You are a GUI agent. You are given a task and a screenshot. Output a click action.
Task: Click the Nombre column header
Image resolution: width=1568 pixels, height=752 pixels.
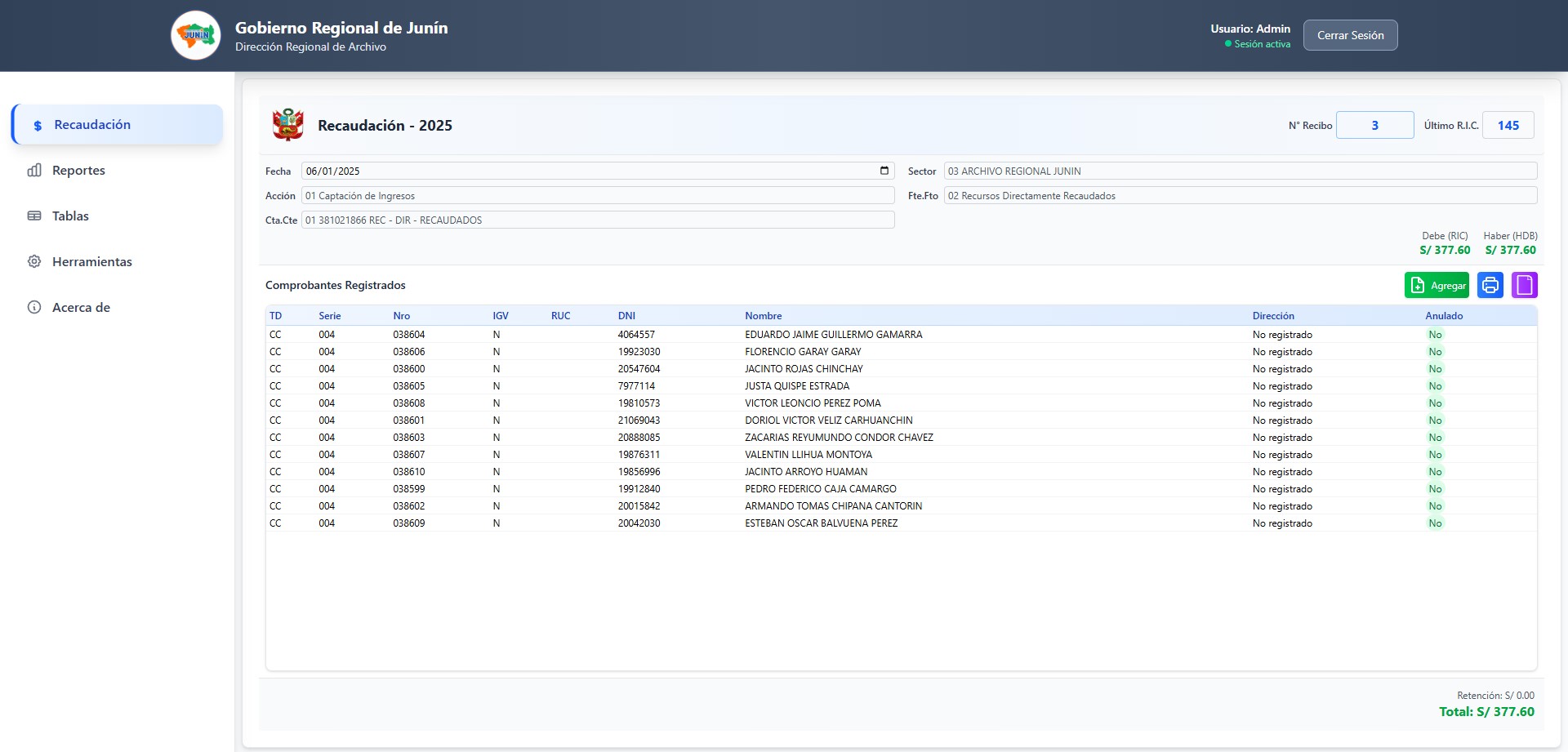(763, 316)
